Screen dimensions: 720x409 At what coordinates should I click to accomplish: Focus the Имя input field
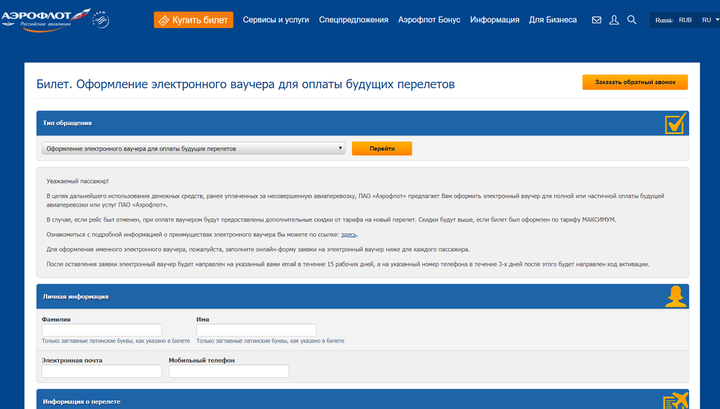click(x=256, y=330)
